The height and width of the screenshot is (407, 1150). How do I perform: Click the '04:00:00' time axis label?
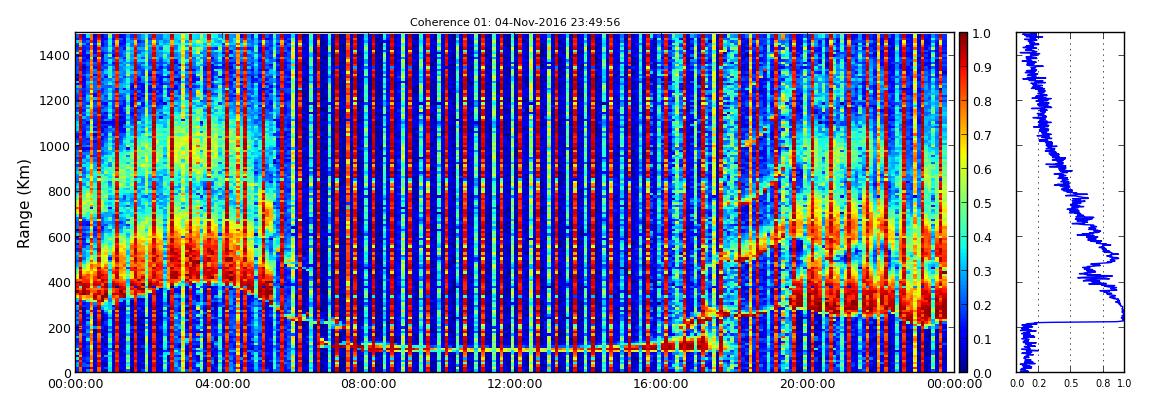point(220,384)
